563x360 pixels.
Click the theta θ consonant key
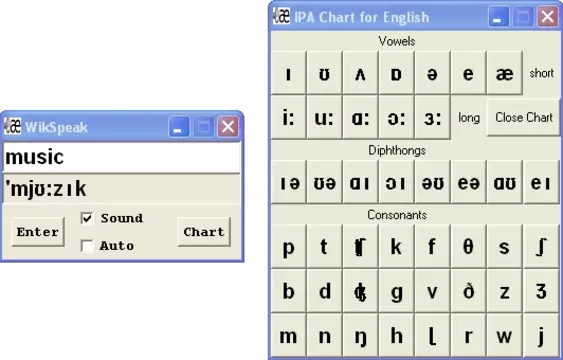(468, 247)
